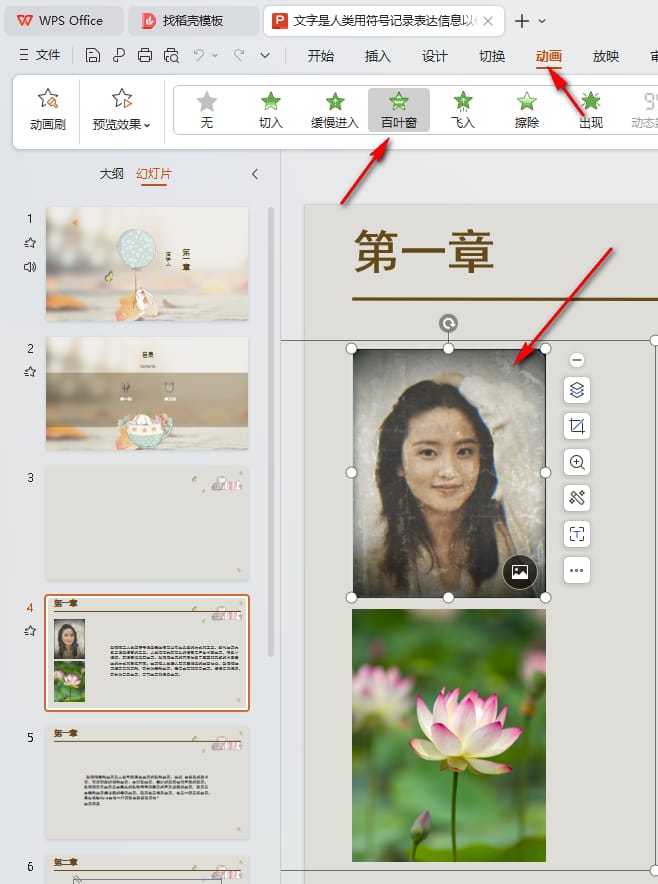658x884 pixels.
Task: Click the redo arrow icon
Action: pos(239,55)
